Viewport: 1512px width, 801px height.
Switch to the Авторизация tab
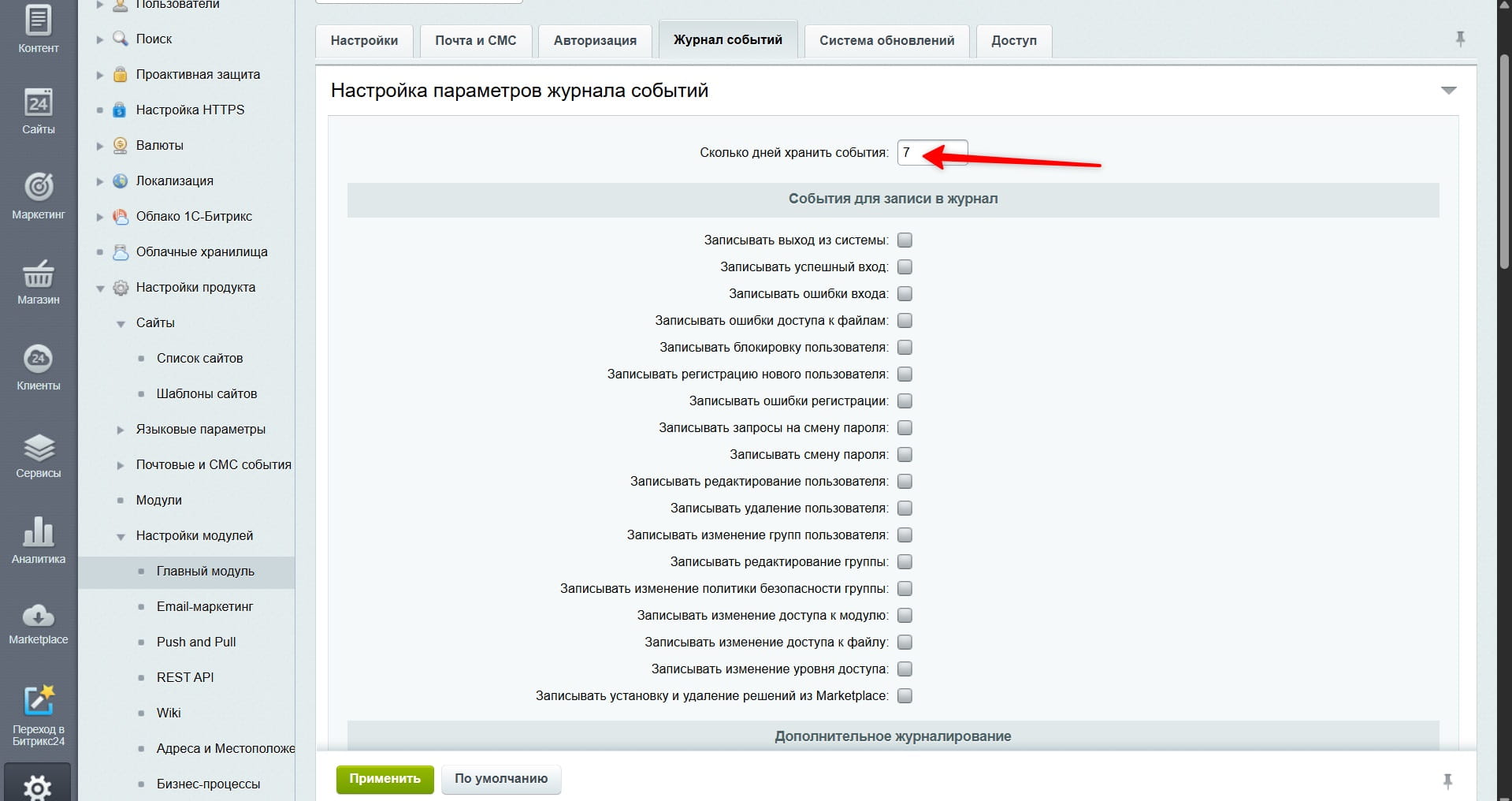tap(594, 40)
